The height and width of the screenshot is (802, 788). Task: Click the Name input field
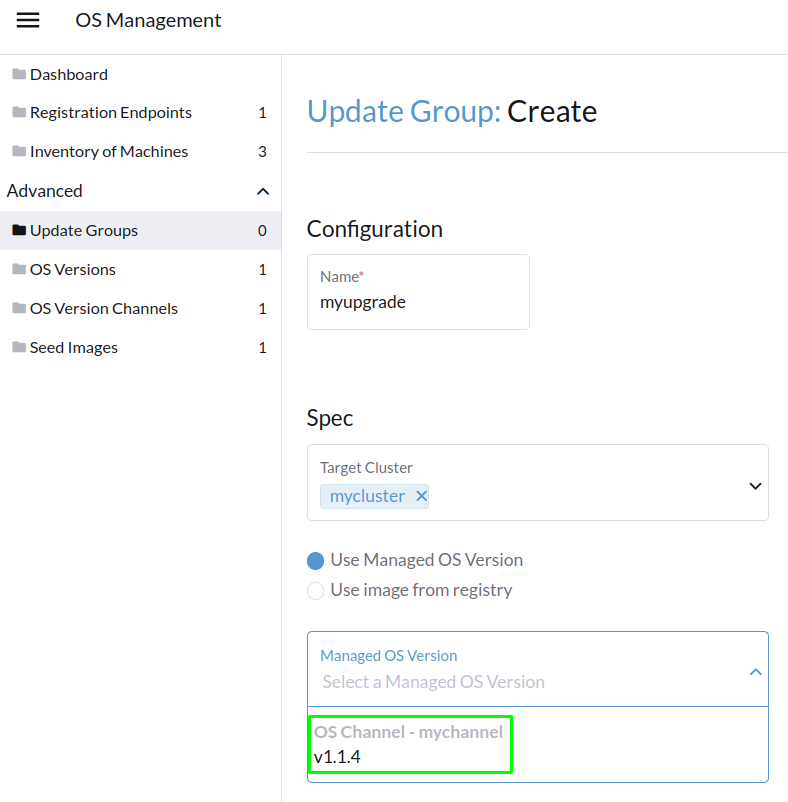418,302
